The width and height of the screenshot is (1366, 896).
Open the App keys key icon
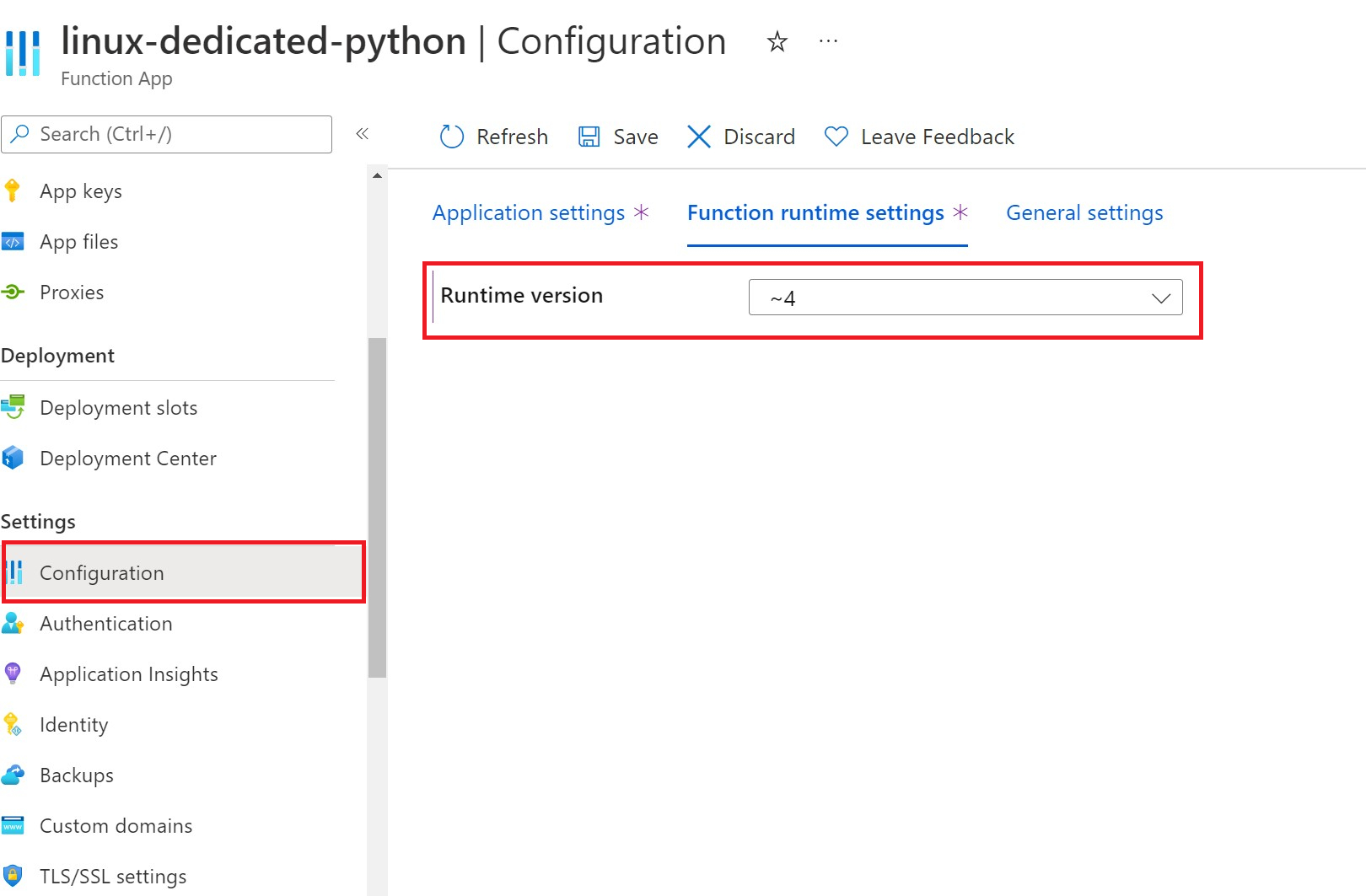pyautogui.click(x=13, y=191)
